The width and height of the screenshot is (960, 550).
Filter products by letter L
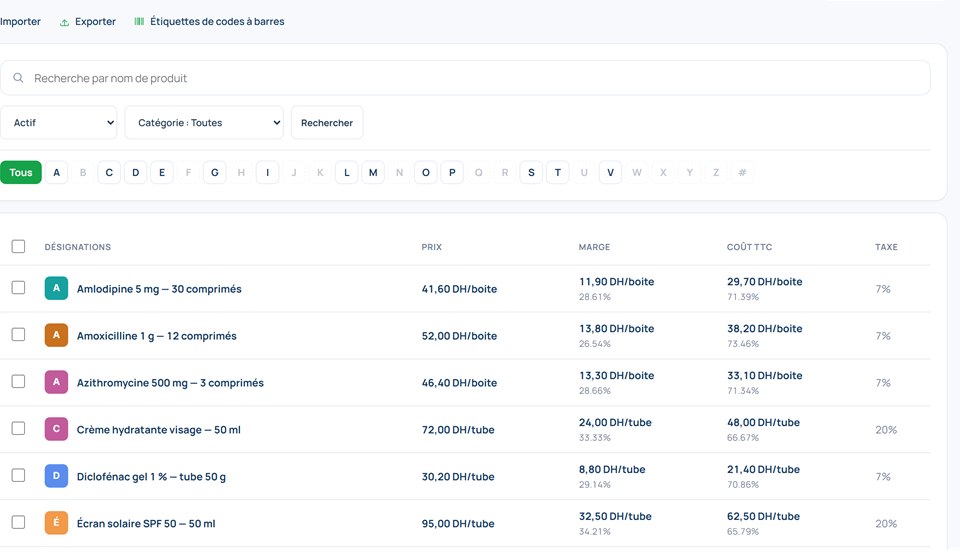click(347, 172)
